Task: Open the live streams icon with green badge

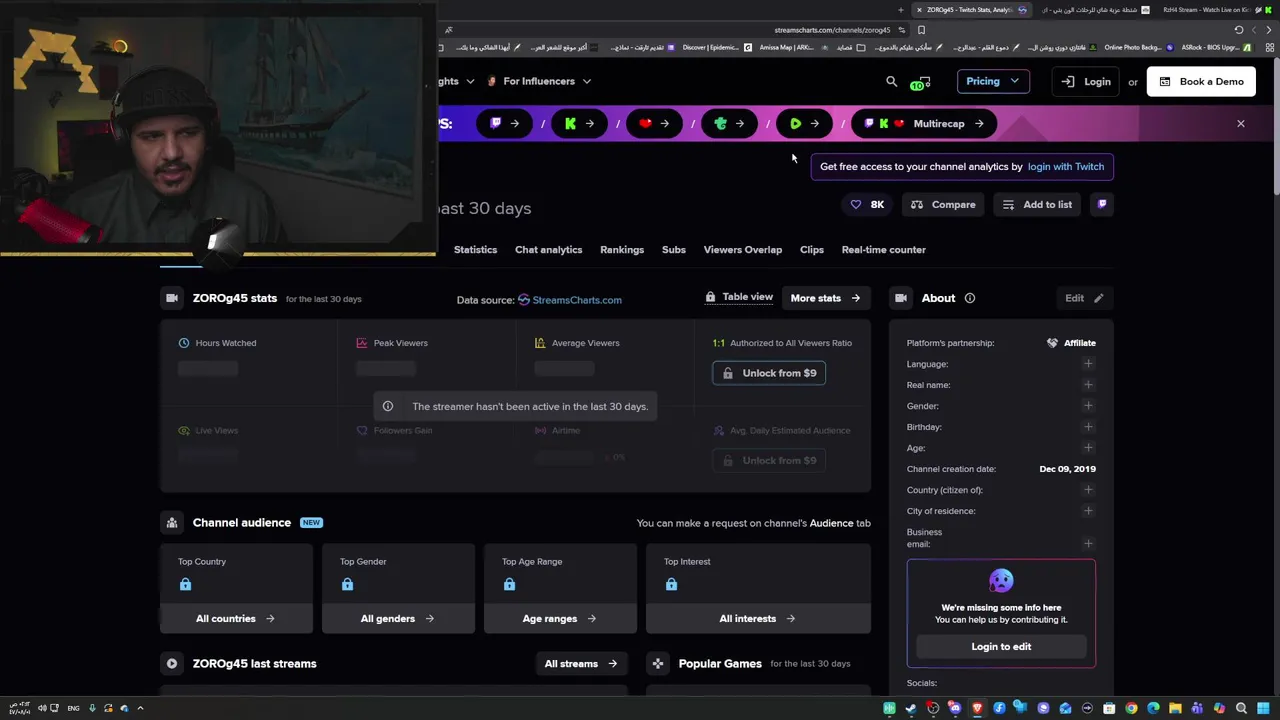Action: (x=921, y=82)
